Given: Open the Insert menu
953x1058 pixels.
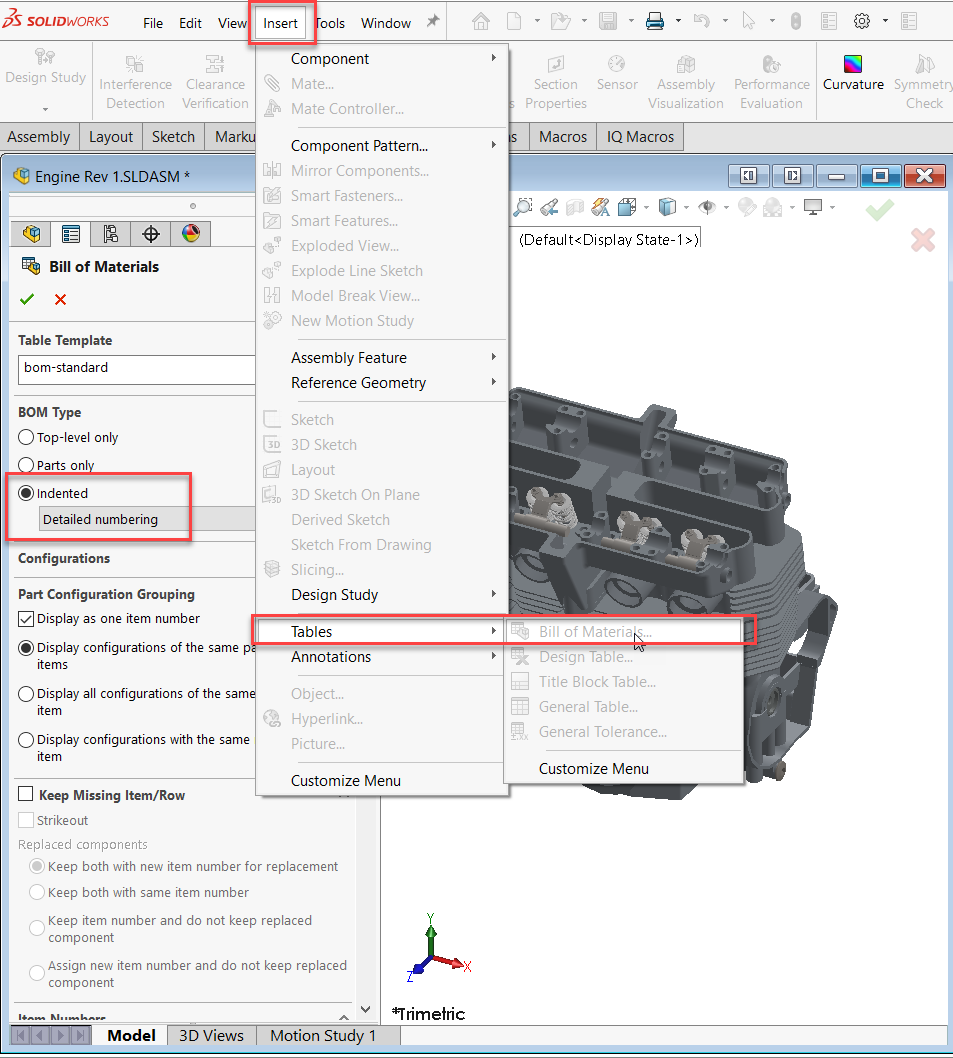Looking at the screenshot, I should click(280, 23).
